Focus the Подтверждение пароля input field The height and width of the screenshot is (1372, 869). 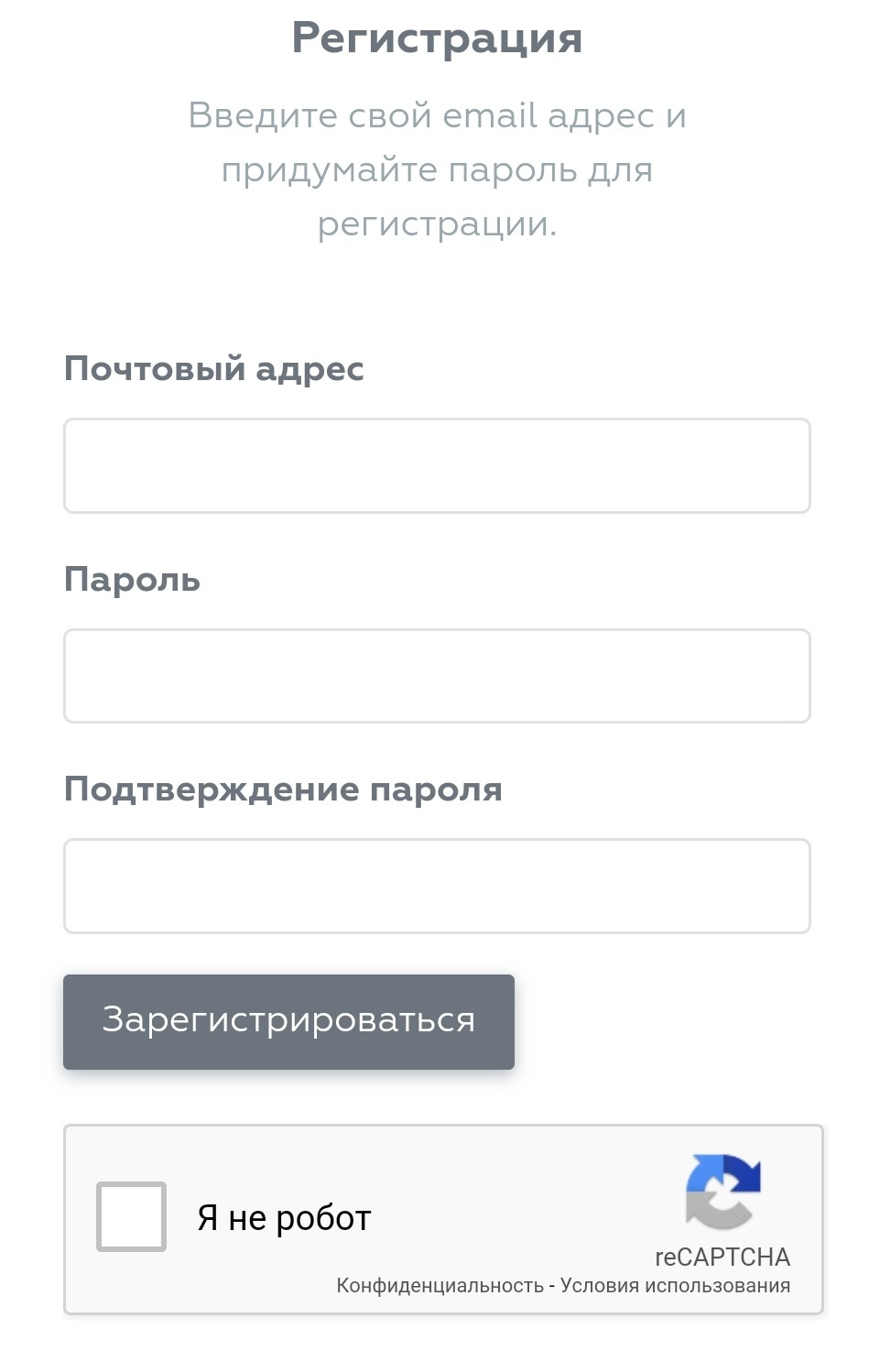point(437,886)
